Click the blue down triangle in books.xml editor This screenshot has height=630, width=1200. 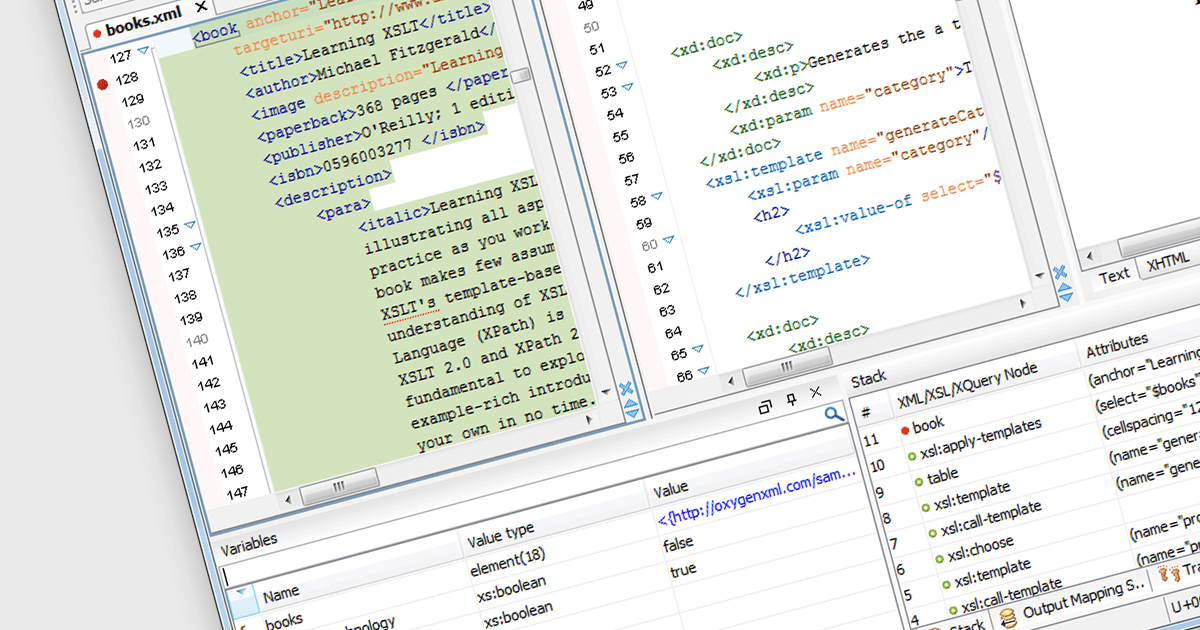tap(633, 413)
